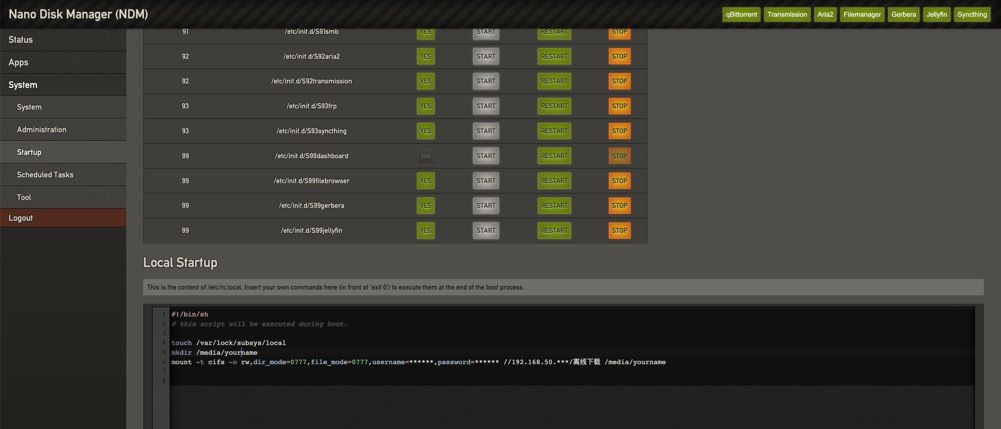Stop the S99jellyfin service
Viewport: 1001px width, 429px height.
(619, 230)
